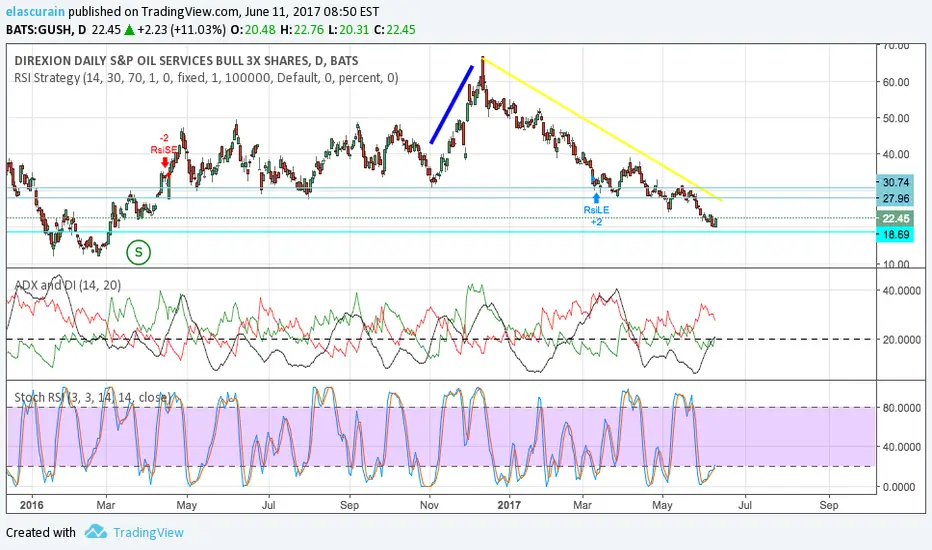This screenshot has height=550, width=932.
Task: Click the 80.0000 Stoch RSI axis label
Action: [902, 408]
